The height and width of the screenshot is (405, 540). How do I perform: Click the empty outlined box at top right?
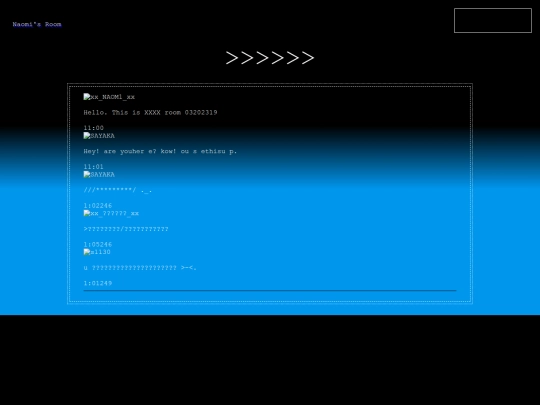click(x=493, y=20)
